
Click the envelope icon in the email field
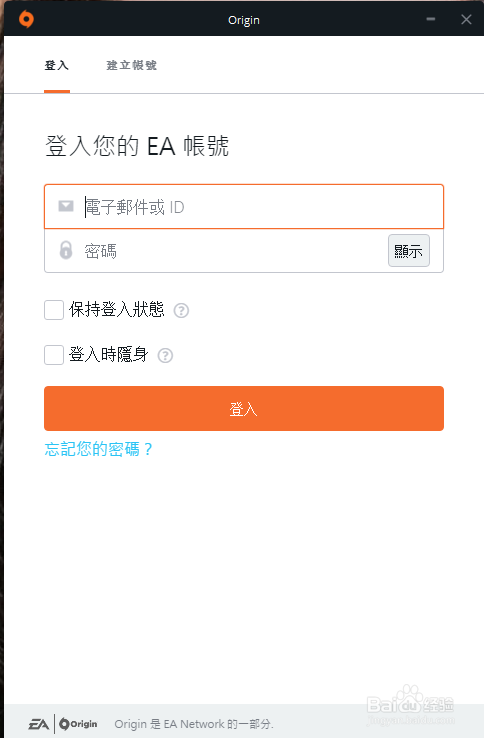click(66, 206)
